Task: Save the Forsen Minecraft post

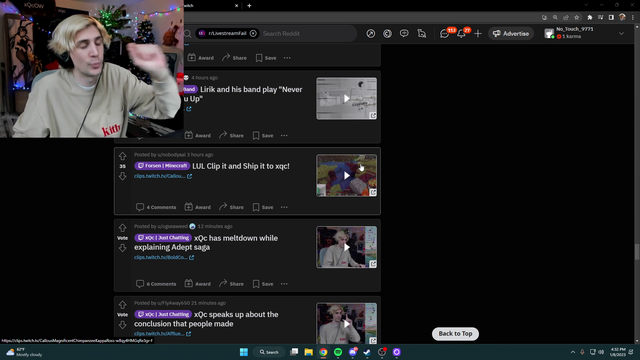Action: tap(263, 207)
